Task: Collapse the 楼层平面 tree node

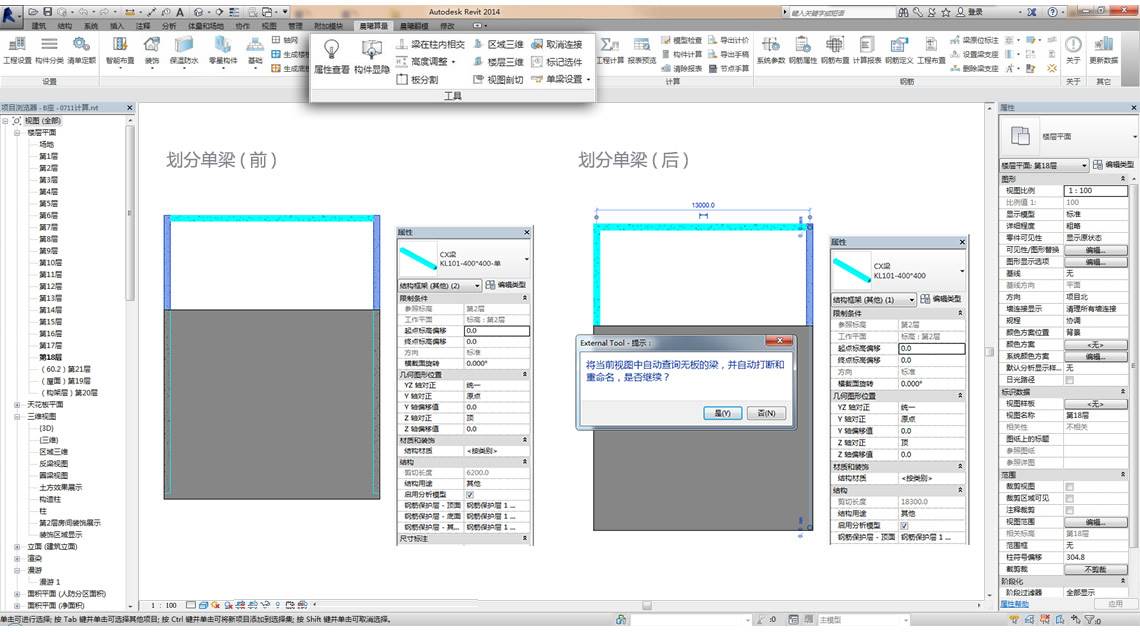Action: (17, 132)
